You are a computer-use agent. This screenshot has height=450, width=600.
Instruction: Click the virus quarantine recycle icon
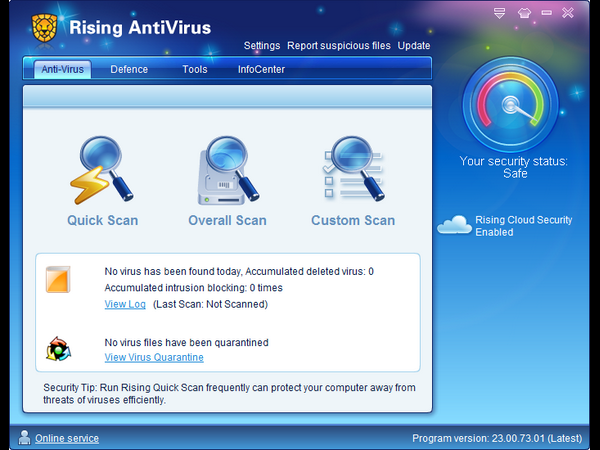pos(58,349)
